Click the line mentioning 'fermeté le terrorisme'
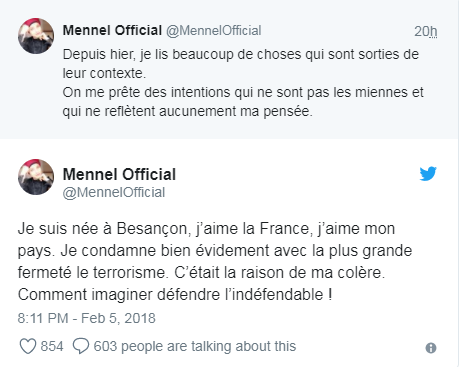The image size is (459, 367). [201, 273]
